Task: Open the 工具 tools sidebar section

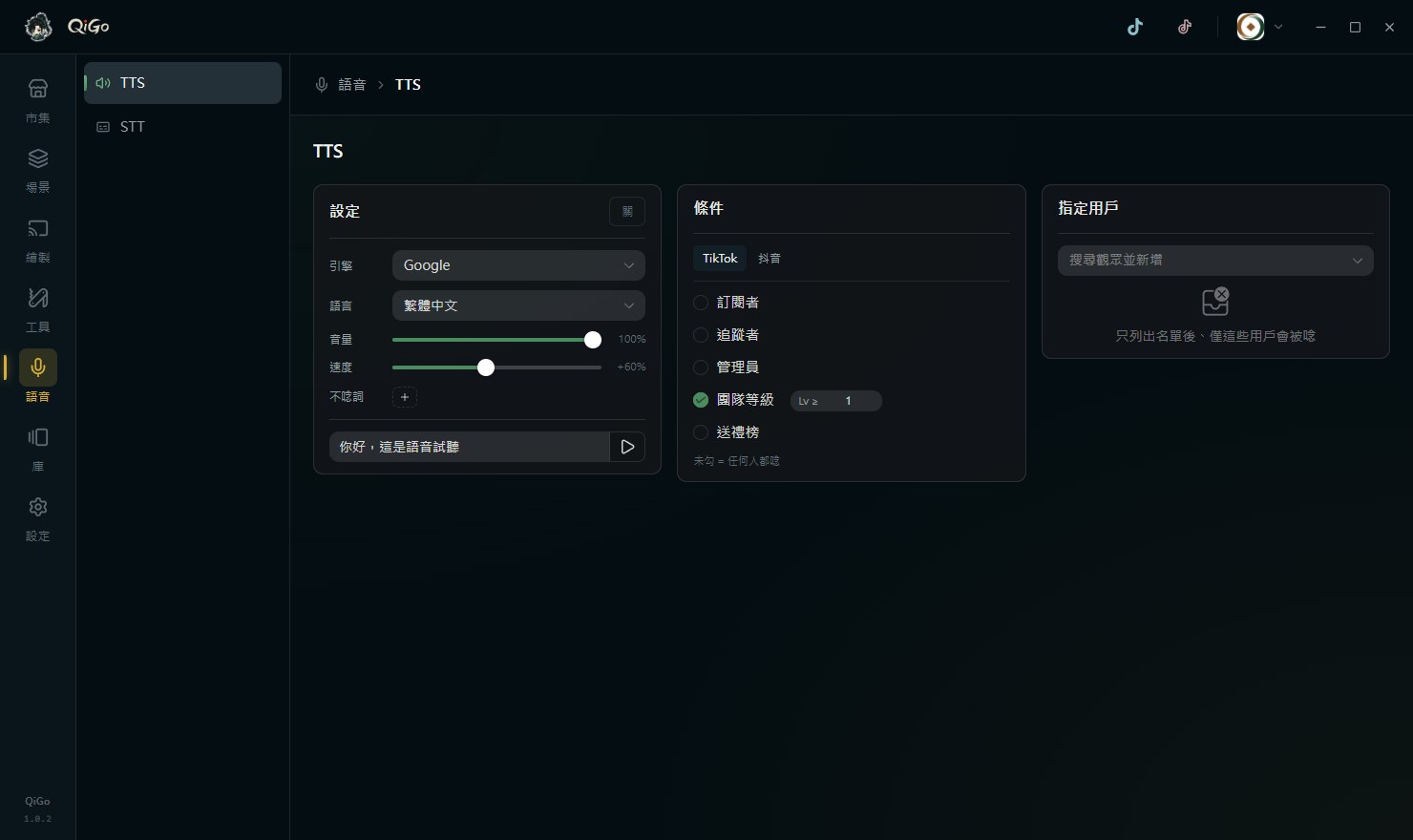Action: point(38,309)
